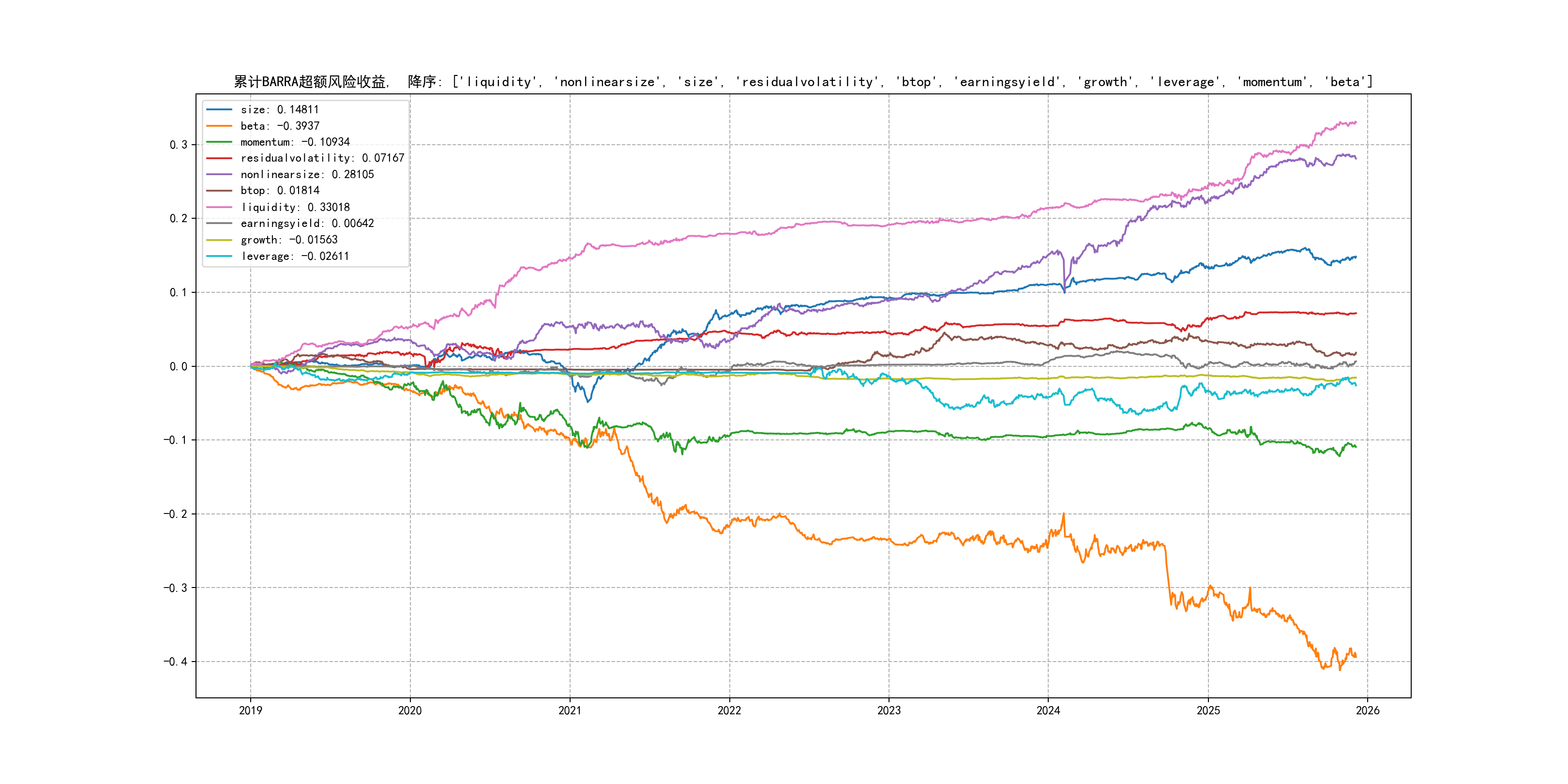Click the 2021 x-axis tick label
The height and width of the screenshot is (784, 1568).
point(570,710)
